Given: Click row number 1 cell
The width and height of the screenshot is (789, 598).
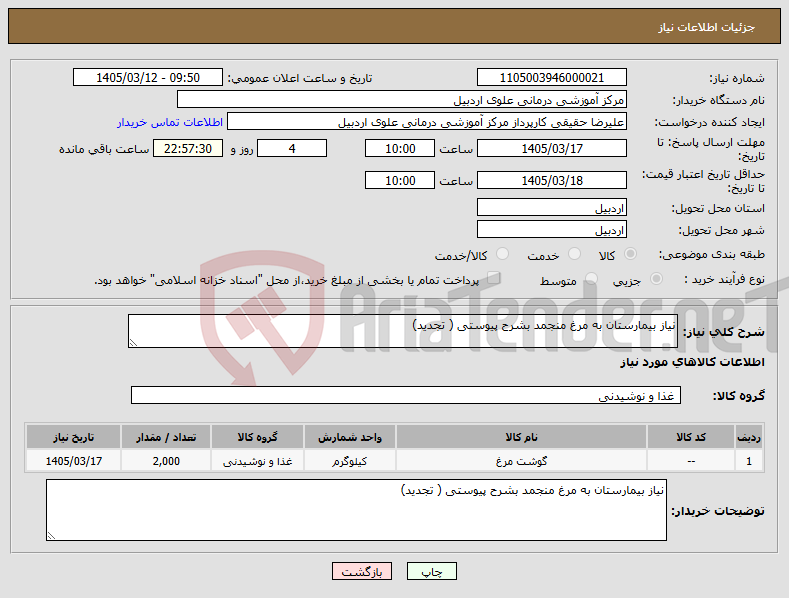Looking at the screenshot, I should click(x=749, y=461).
